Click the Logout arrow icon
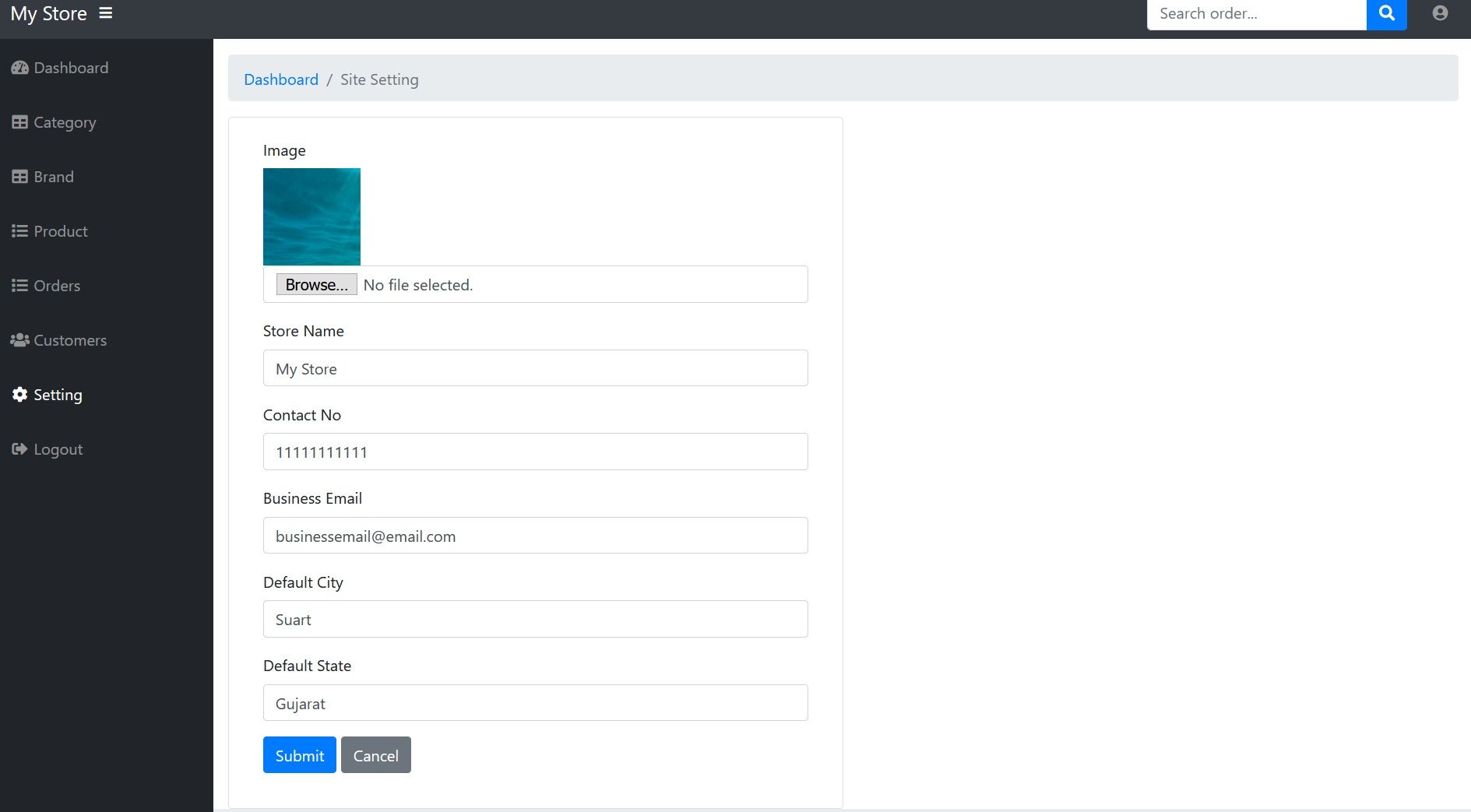 19,449
